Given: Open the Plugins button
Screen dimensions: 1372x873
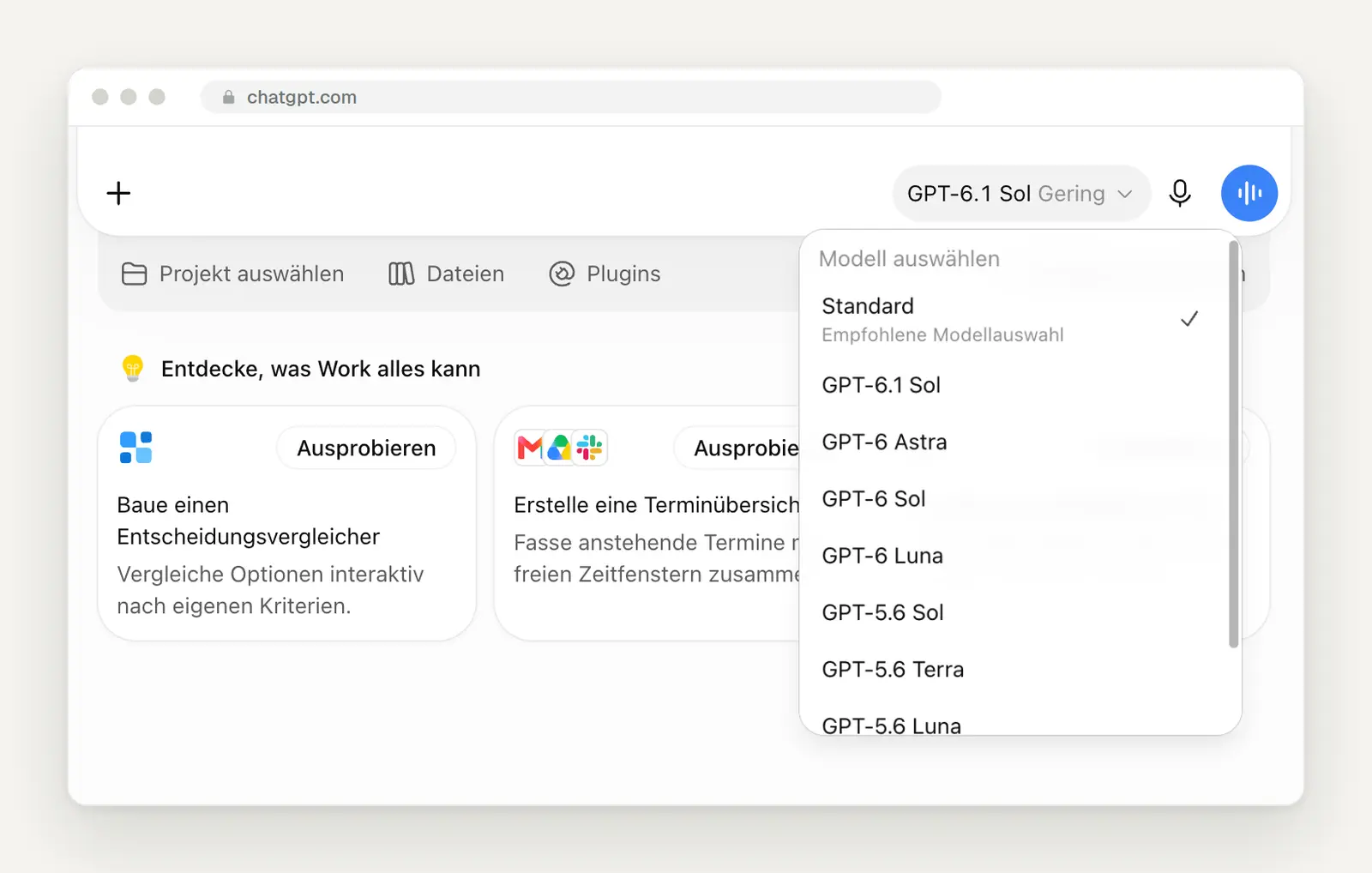Looking at the screenshot, I should tap(605, 274).
